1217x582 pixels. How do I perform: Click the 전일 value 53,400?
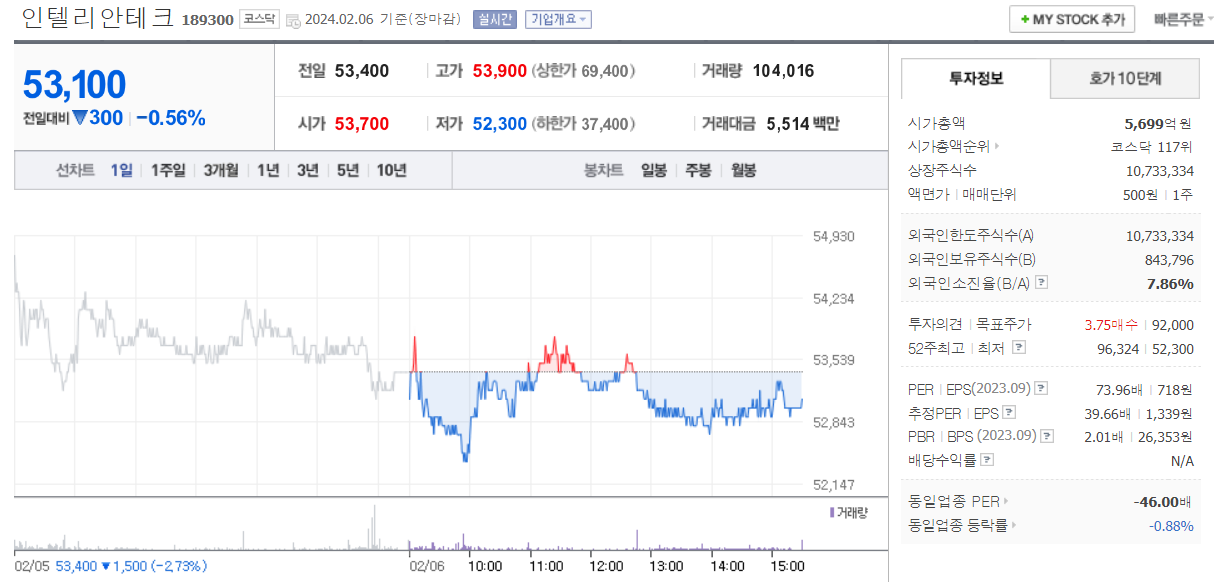click(362, 71)
